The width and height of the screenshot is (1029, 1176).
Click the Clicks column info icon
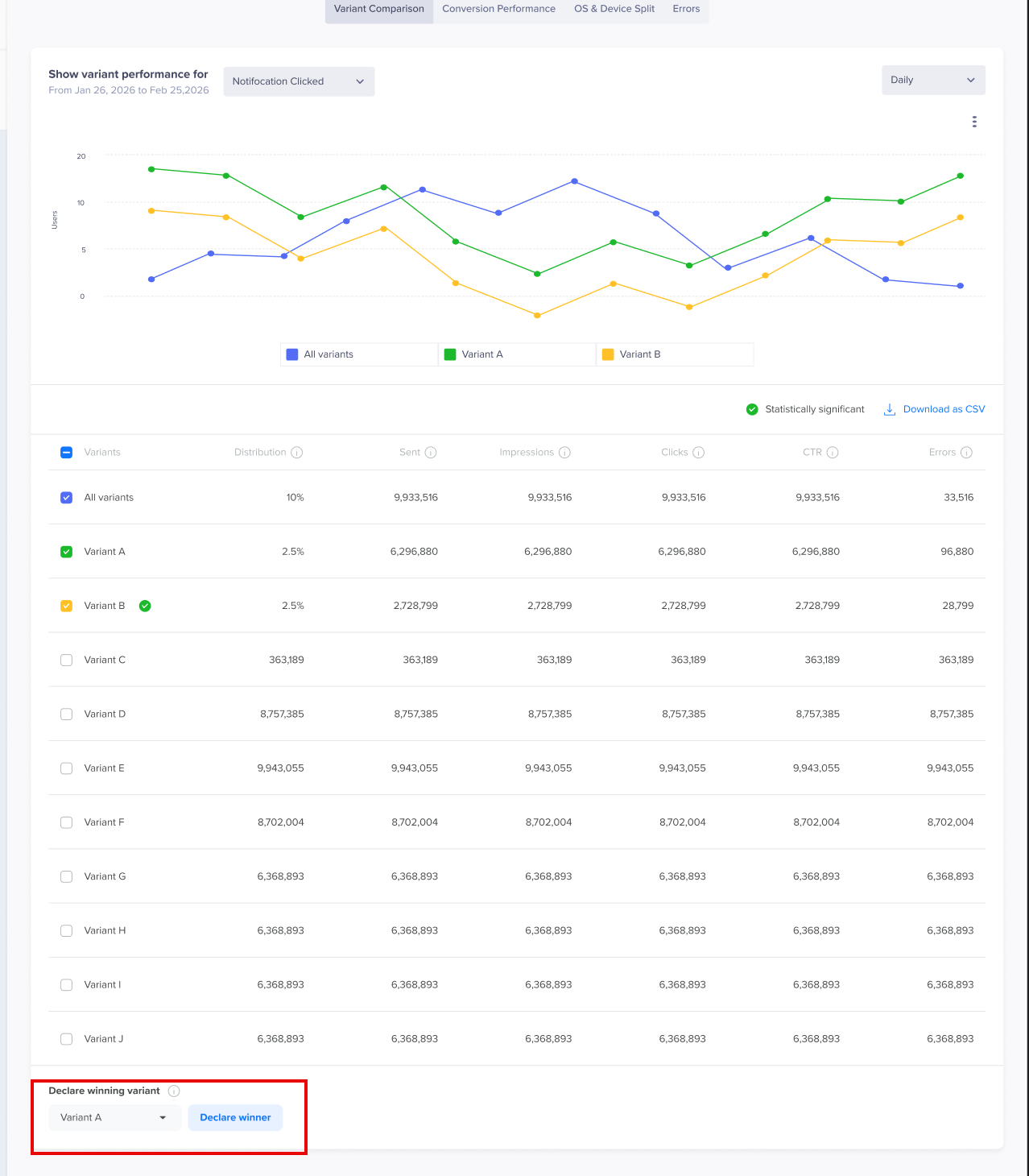click(x=699, y=453)
